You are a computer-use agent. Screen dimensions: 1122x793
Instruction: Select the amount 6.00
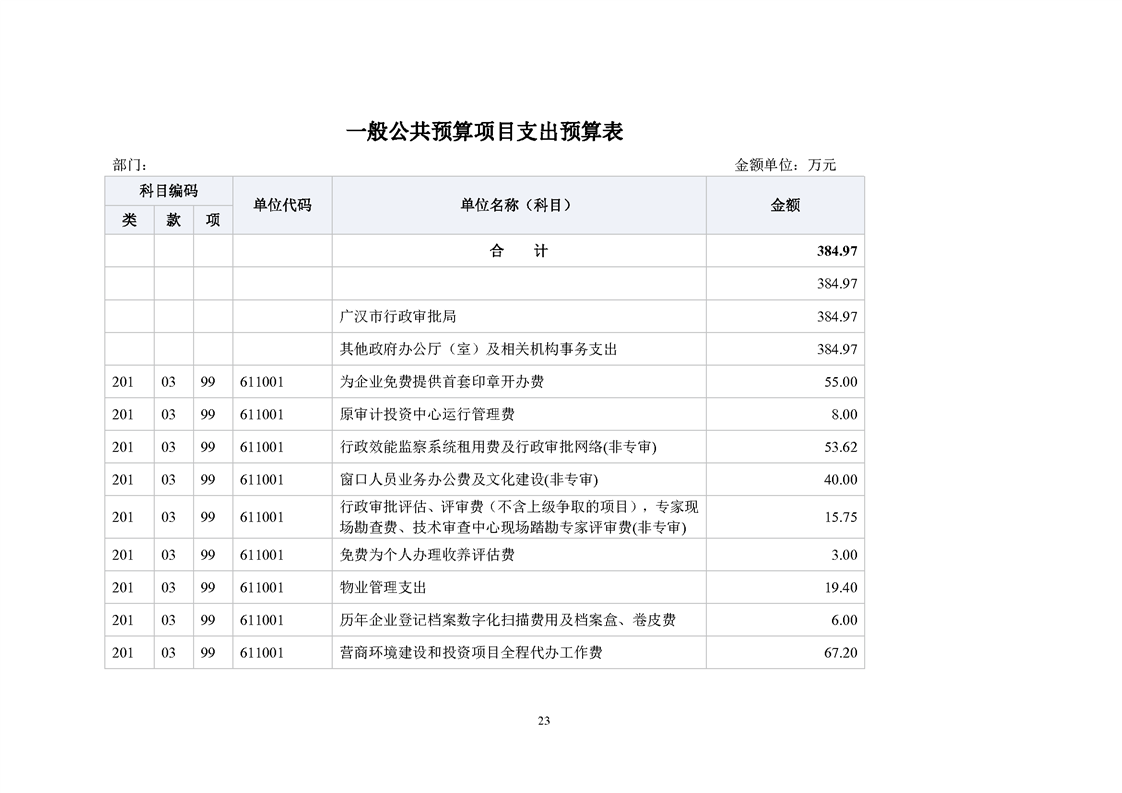[x=844, y=620]
